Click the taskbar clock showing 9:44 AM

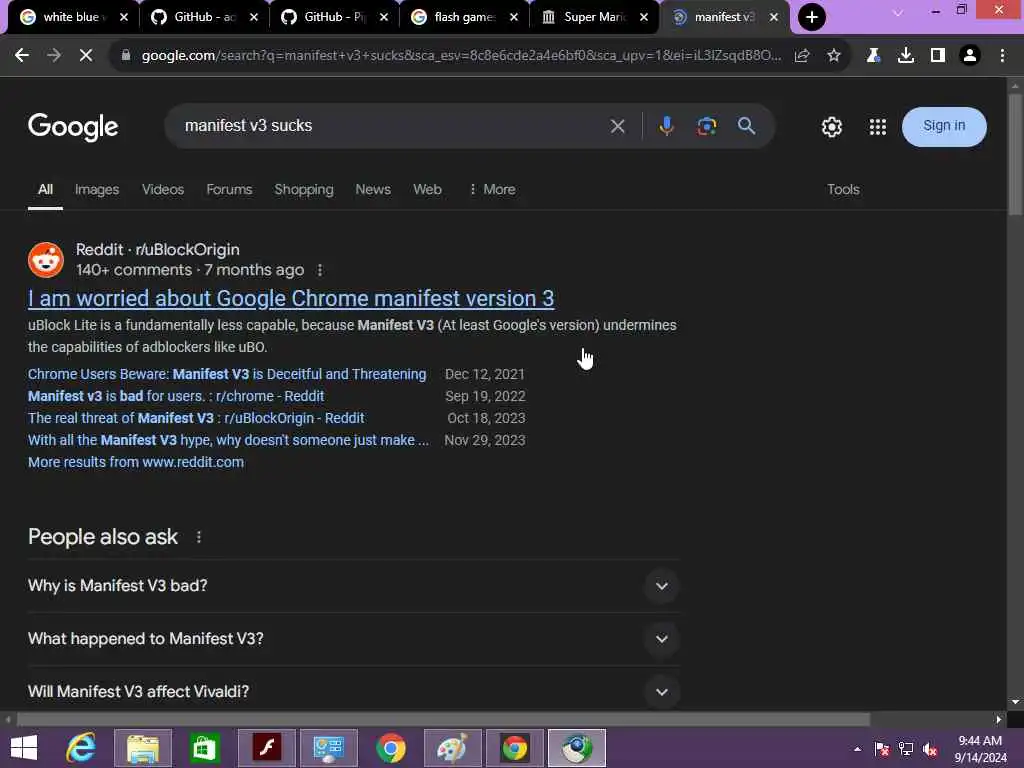980,749
